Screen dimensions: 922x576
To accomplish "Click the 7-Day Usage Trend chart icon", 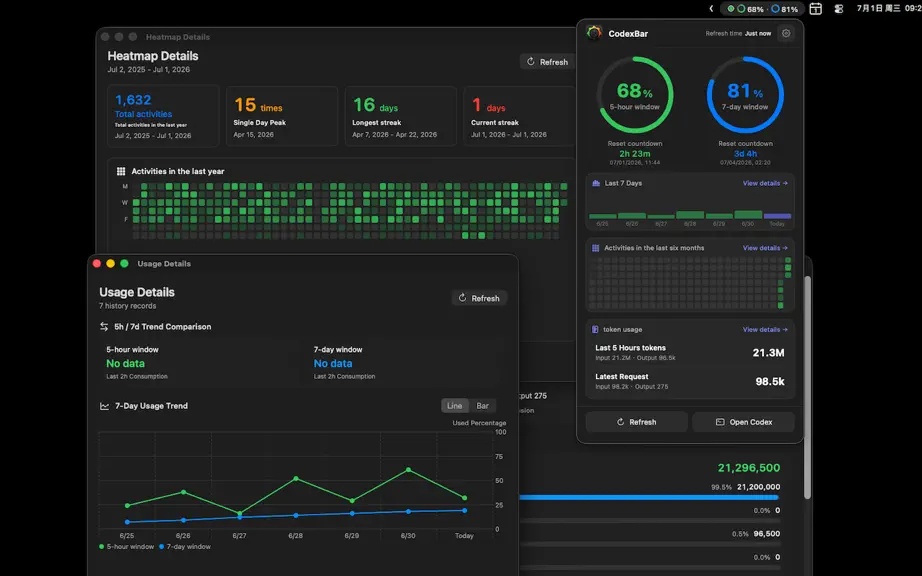I will pyautogui.click(x=105, y=406).
